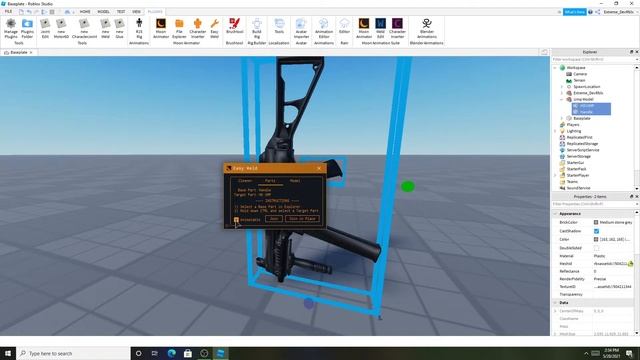Click the taskbar search box
640x360 pixels.
click(x=73, y=353)
